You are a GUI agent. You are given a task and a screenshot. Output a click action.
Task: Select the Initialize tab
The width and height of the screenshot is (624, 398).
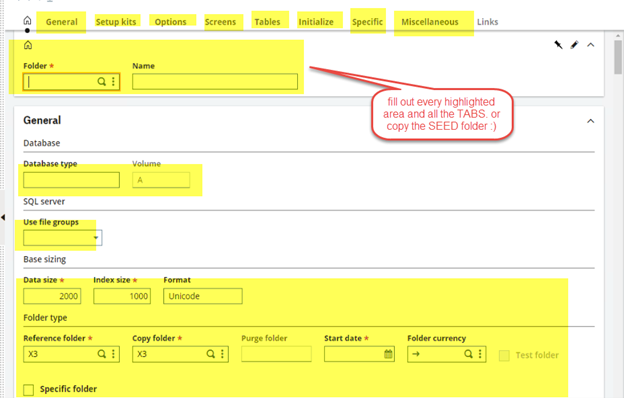click(316, 22)
